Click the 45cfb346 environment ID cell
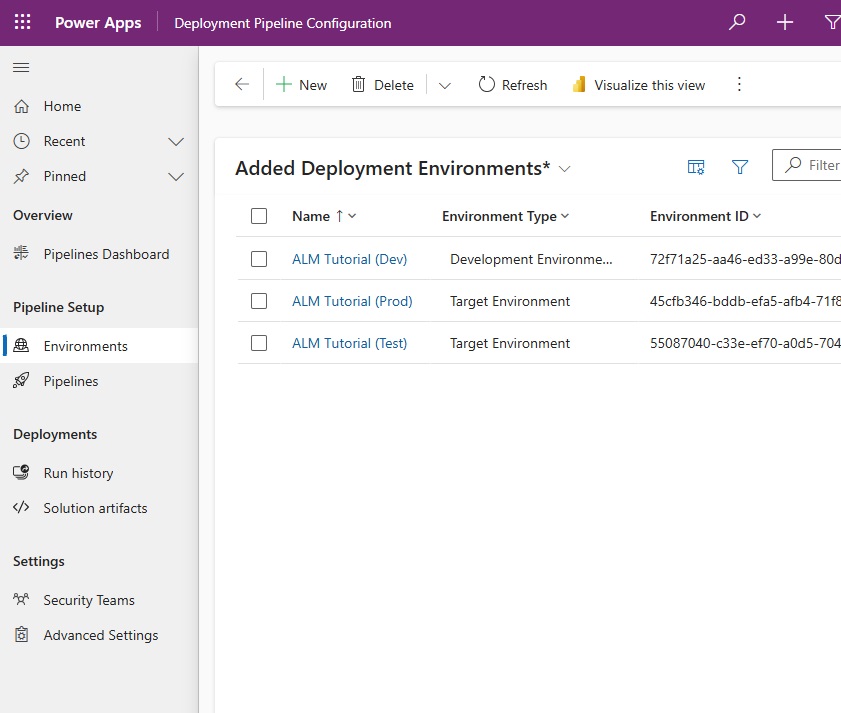The image size is (841, 713). (x=745, y=301)
